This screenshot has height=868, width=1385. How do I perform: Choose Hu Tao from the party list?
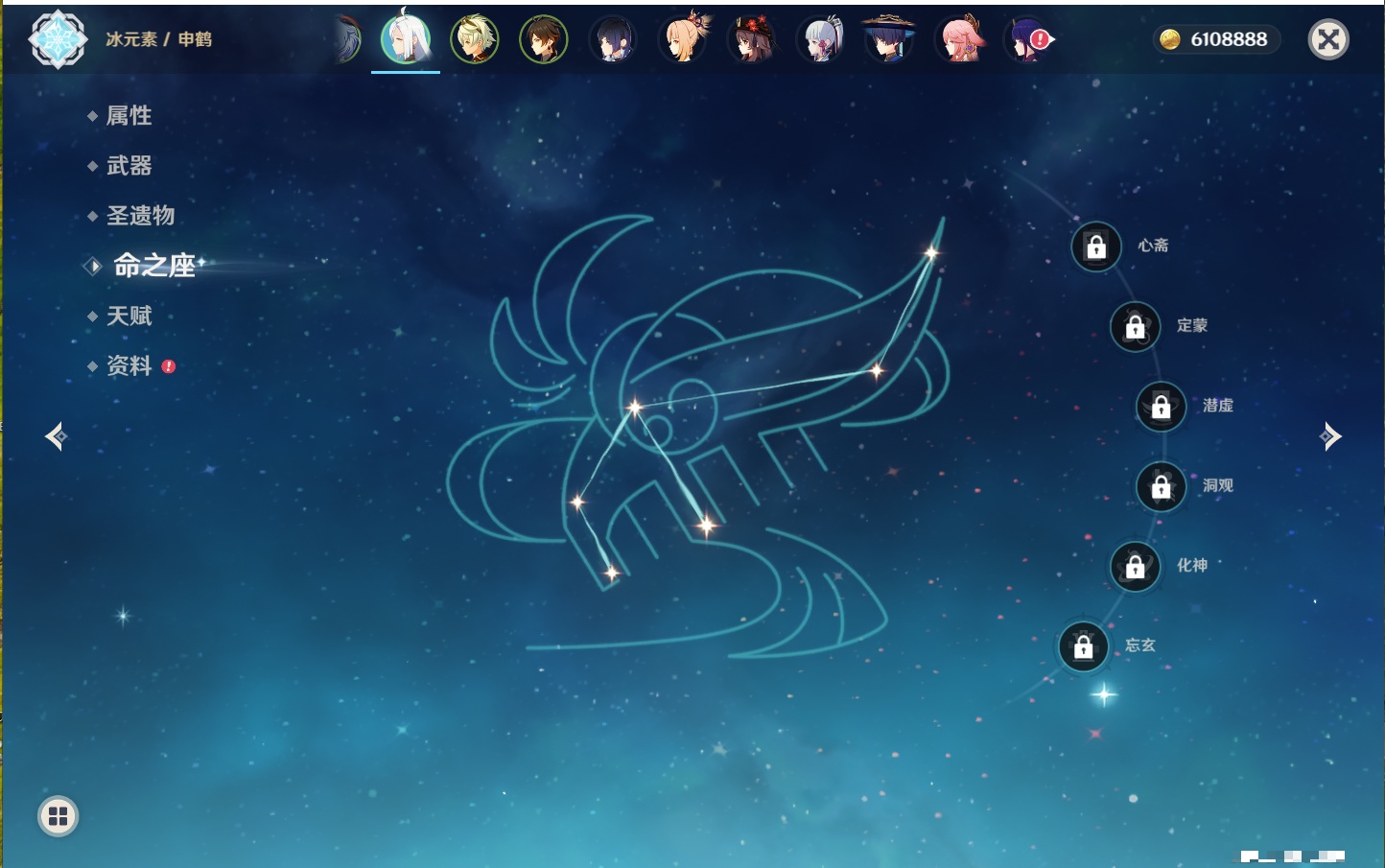pyautogui.click(x=752, y=40)
